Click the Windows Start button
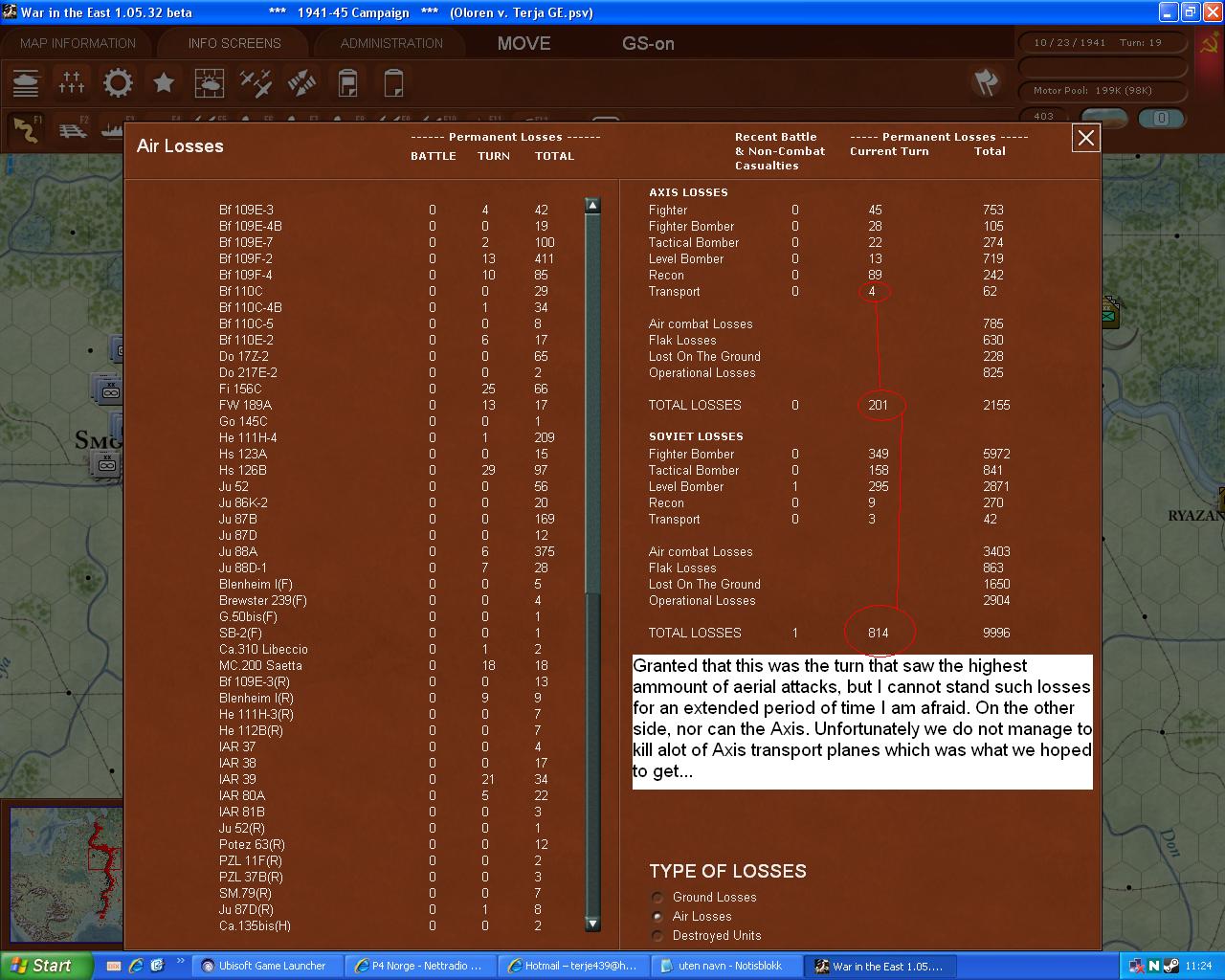 pos(47,966)
